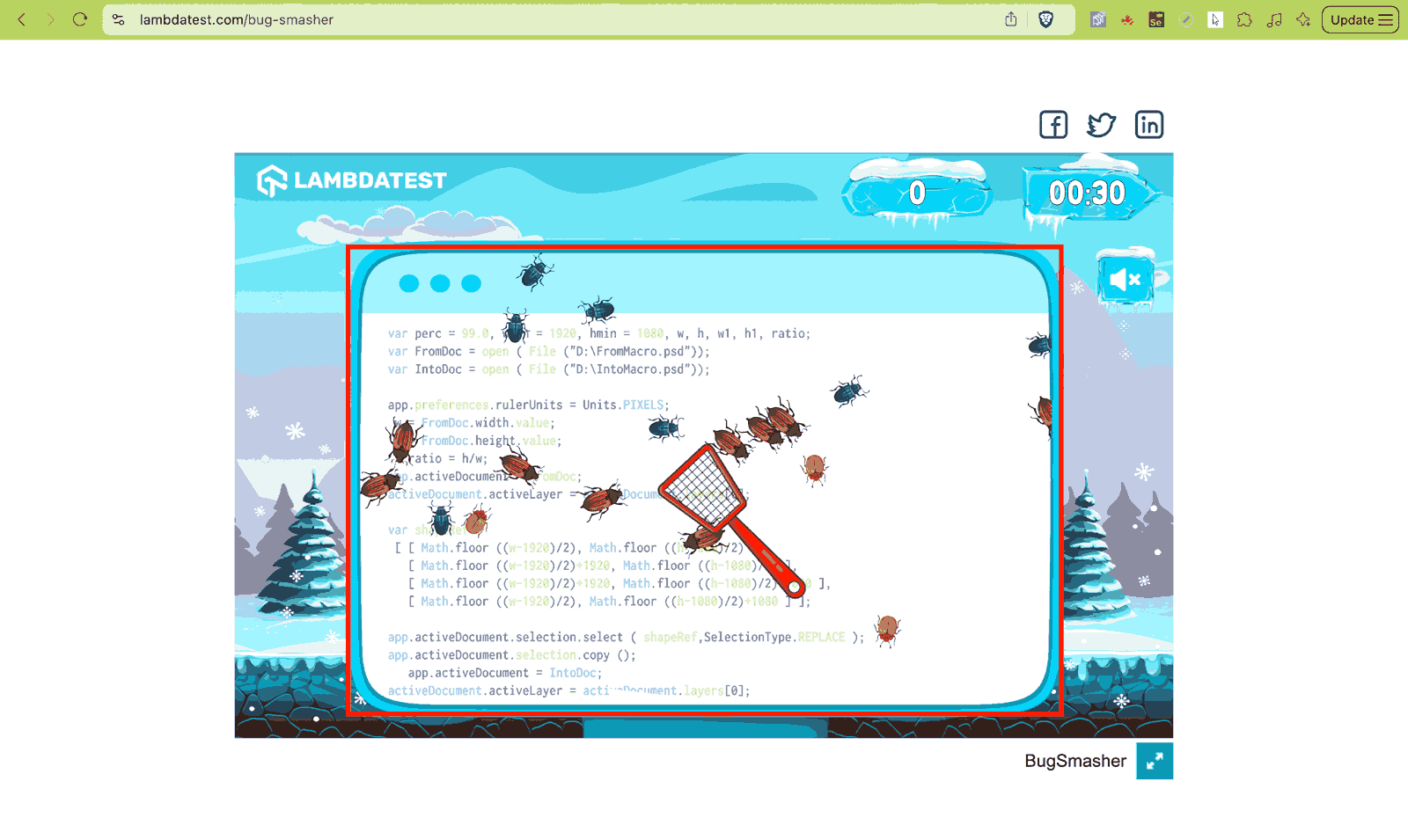Screen dimensions: 1408x840
Task: Share the game on LinkedIn
Action: [x=1149, y=125]
